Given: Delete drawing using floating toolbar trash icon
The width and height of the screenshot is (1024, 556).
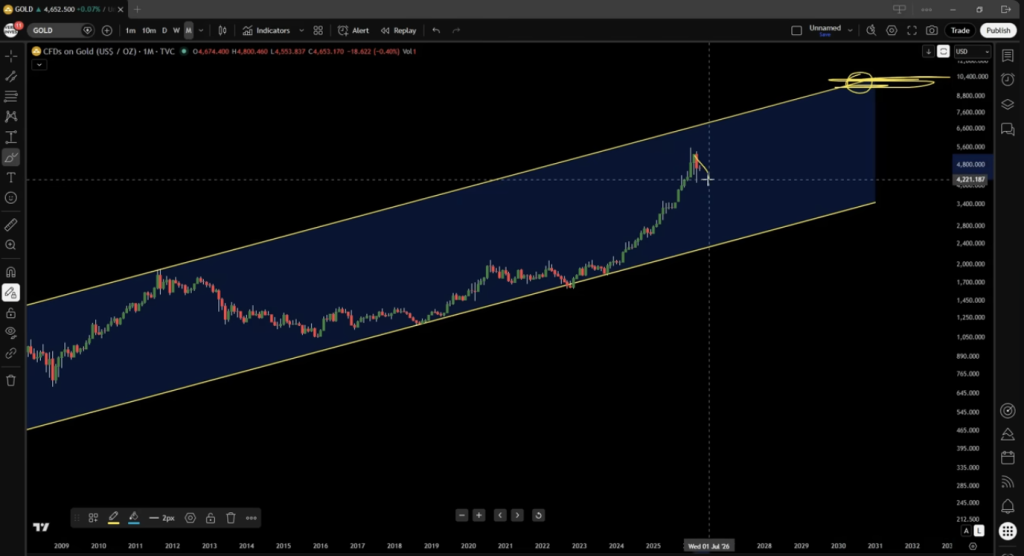Looking at the screenshot, I should tap(231, 518).
